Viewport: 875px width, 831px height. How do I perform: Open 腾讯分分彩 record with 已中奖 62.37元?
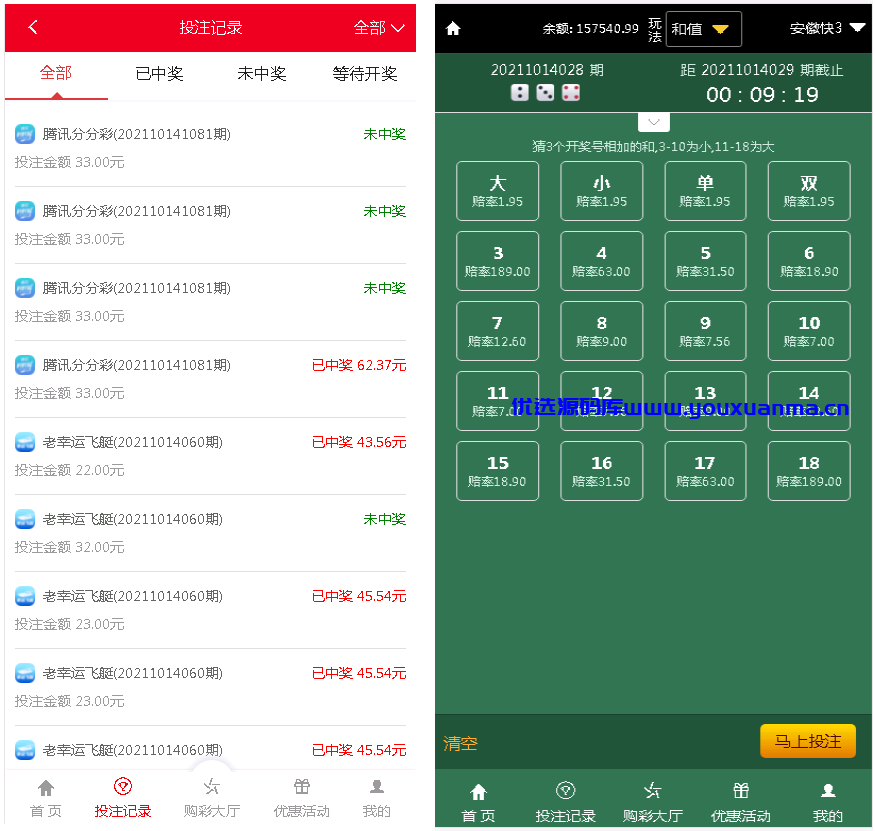[210, 379]
